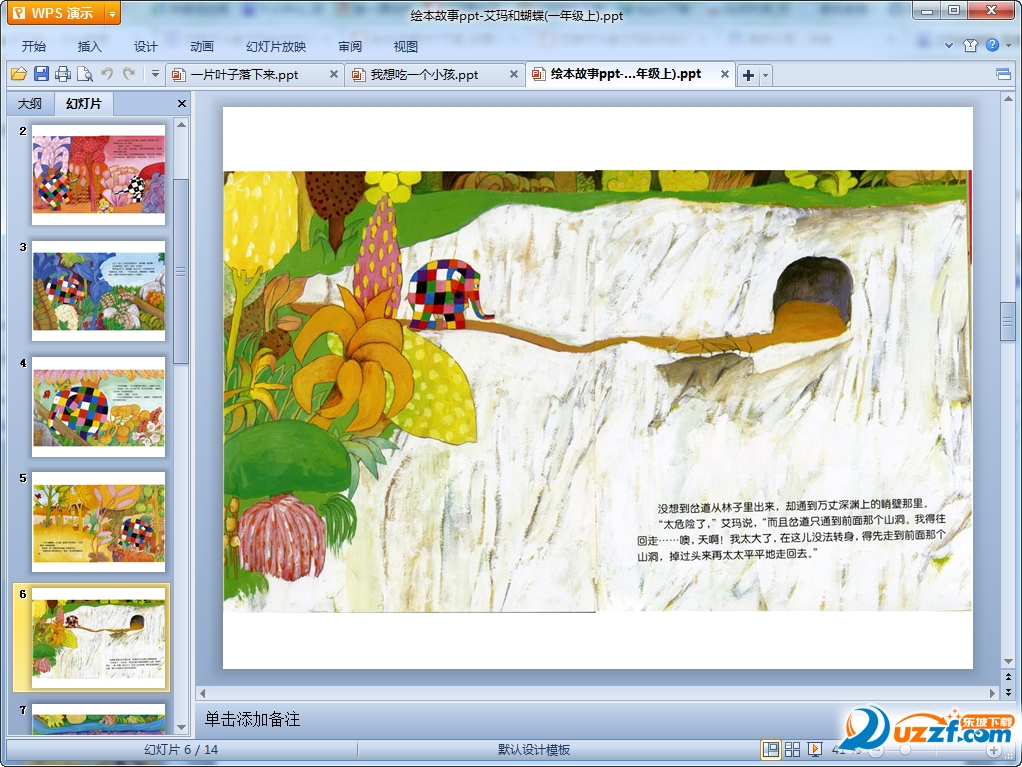Select slide 3 thumbnail
This screenshot has height=767, width=1022.
(x=98, y=291)
